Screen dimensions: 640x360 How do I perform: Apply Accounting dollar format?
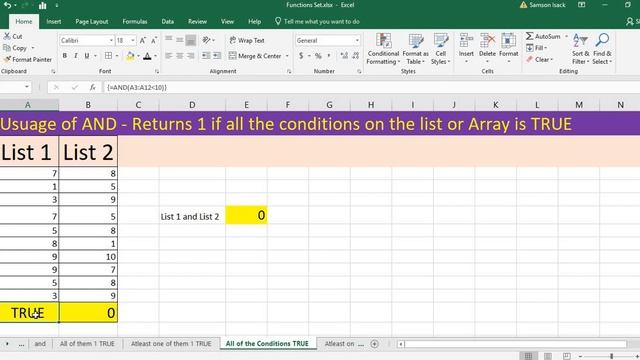pos(301,56)
